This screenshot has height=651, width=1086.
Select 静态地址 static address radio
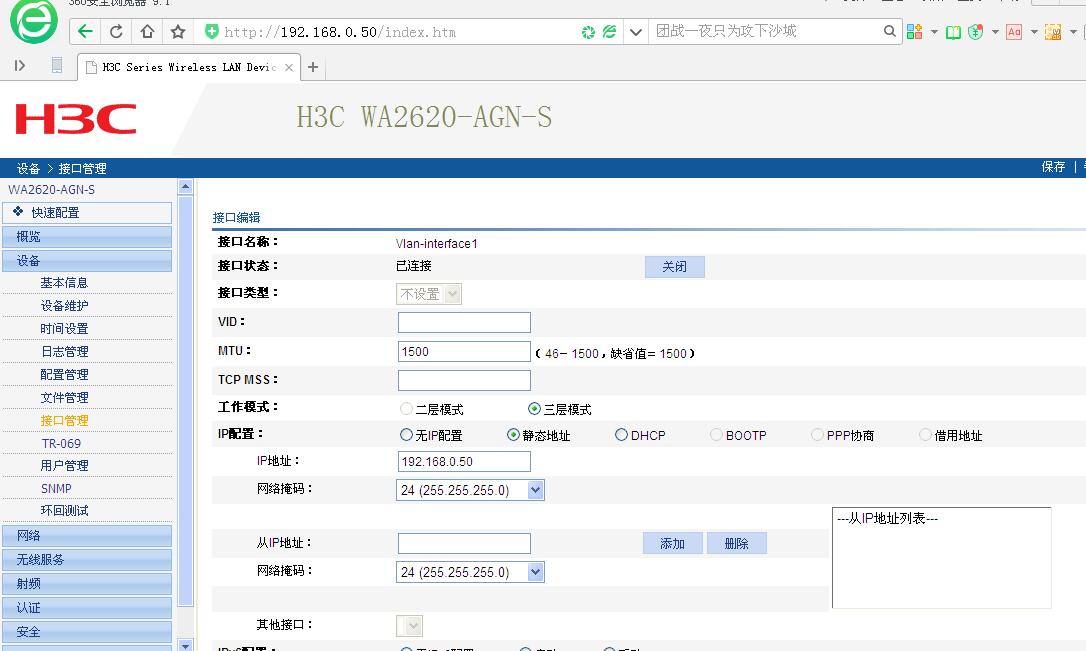pos(513,435)
